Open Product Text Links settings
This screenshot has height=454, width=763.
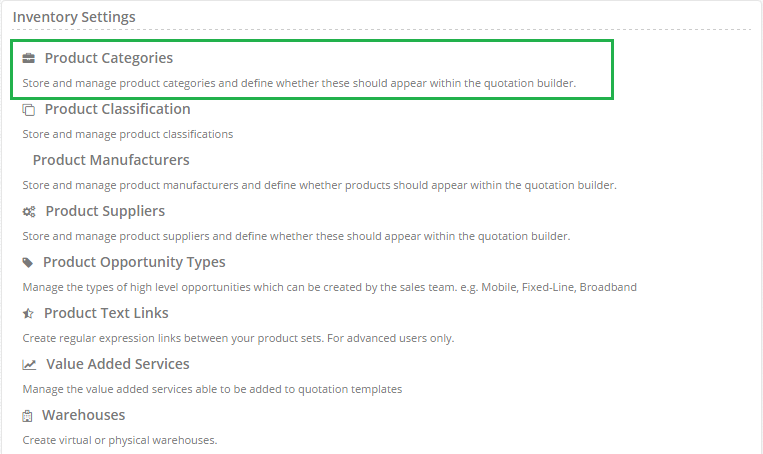pyautogui.click(x=106, y=313)
